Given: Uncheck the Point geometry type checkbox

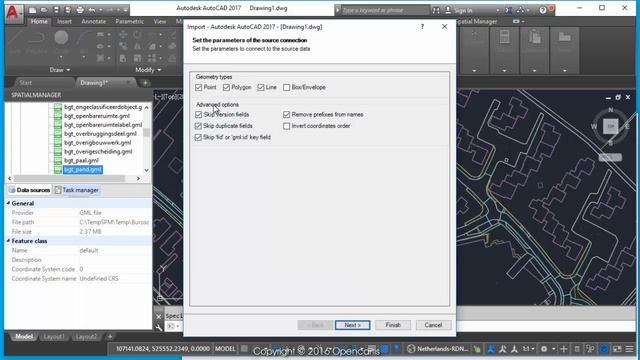Looking at the screenshot, I should click(199, 87).
